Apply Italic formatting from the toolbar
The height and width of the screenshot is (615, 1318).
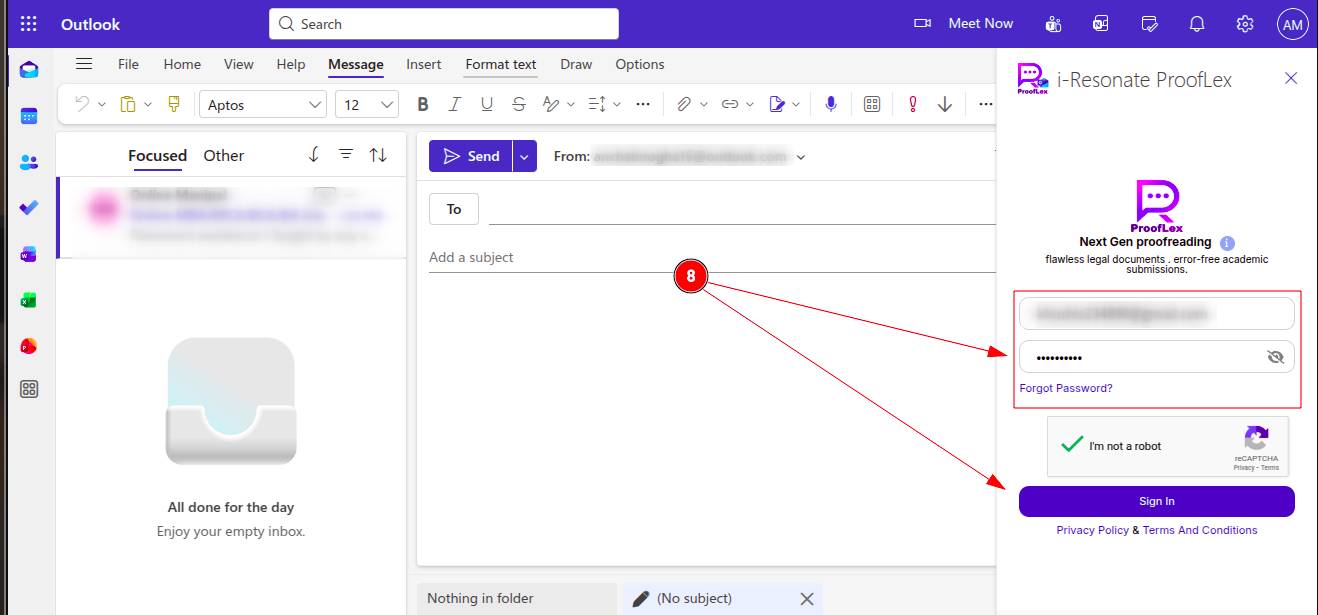click(x=455, y=104)
